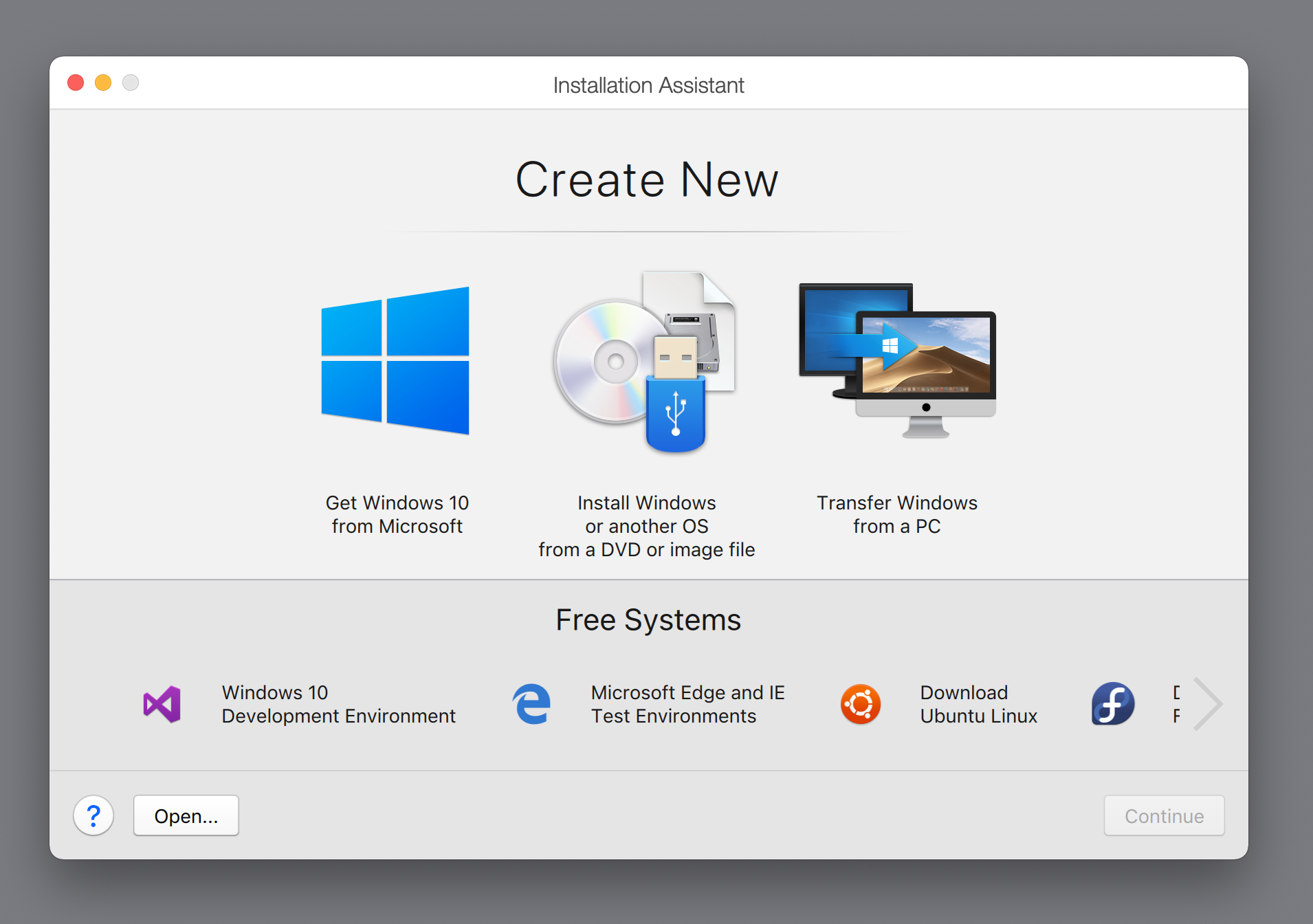1313x924 pixels.
Task: Show more free systems with right chevron
Action: pos(1207,704)
